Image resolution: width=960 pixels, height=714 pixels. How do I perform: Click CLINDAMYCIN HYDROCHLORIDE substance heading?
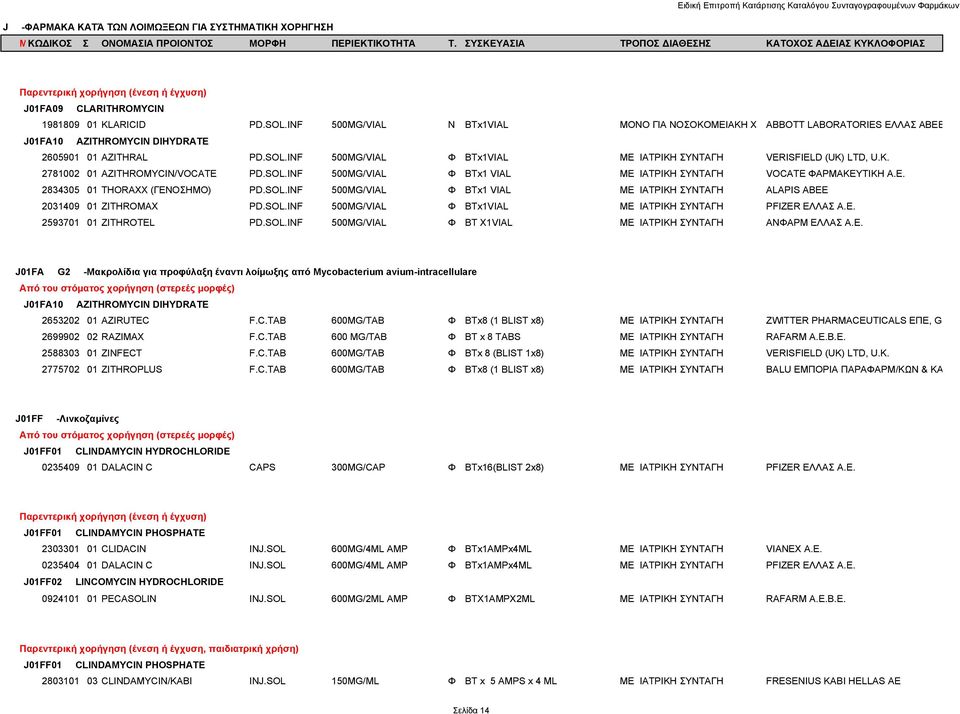(152, 451)
